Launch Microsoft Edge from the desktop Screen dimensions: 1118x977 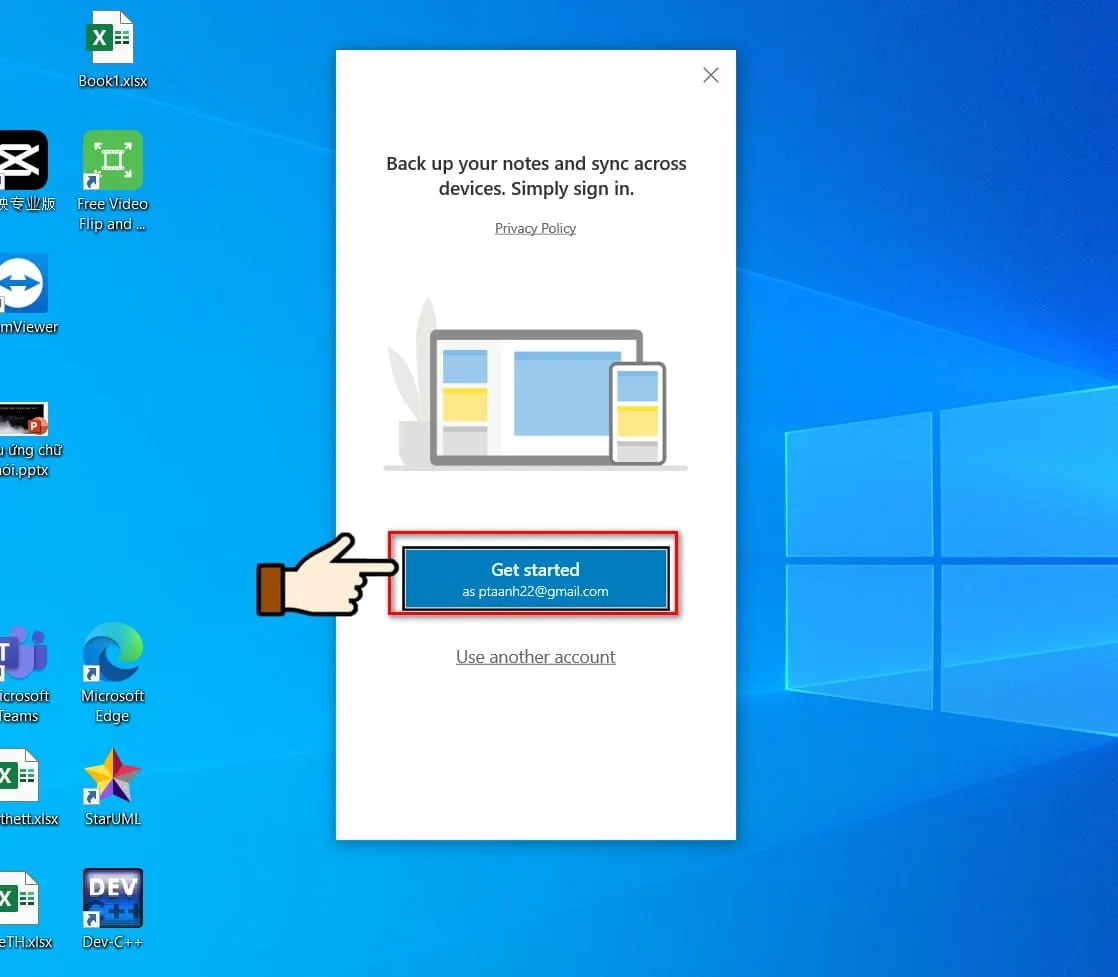(x=112, y=653)
